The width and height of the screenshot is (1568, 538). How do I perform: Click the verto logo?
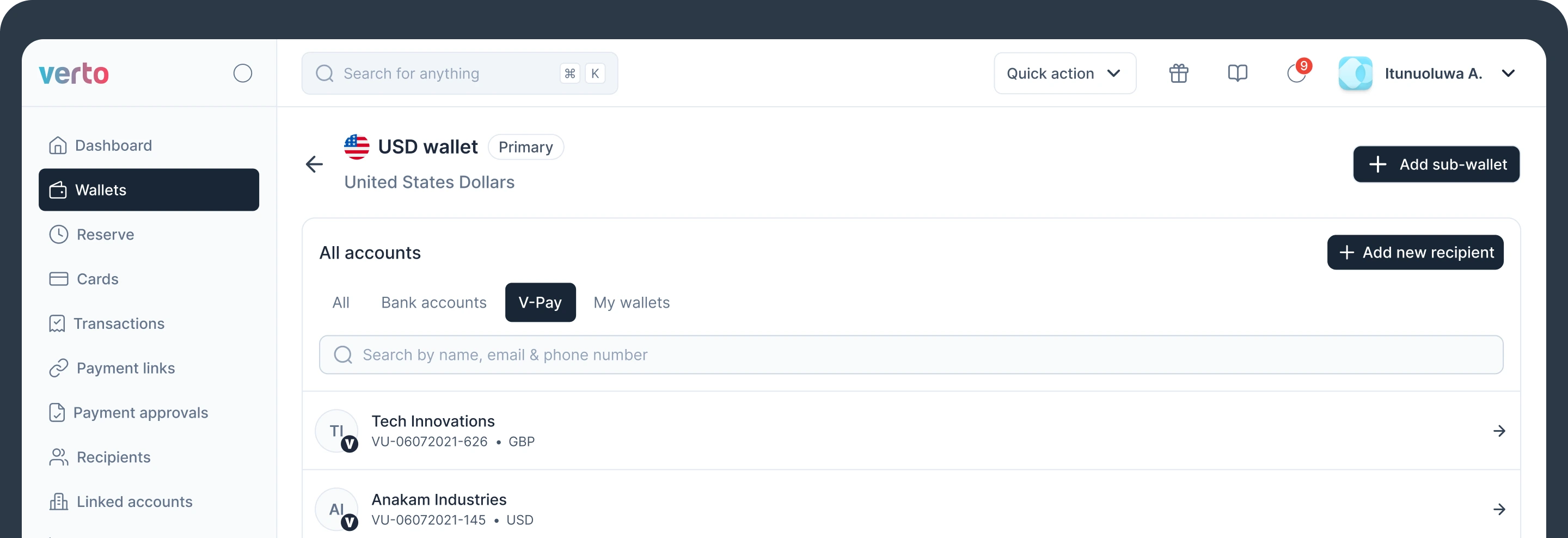(73, 74)
